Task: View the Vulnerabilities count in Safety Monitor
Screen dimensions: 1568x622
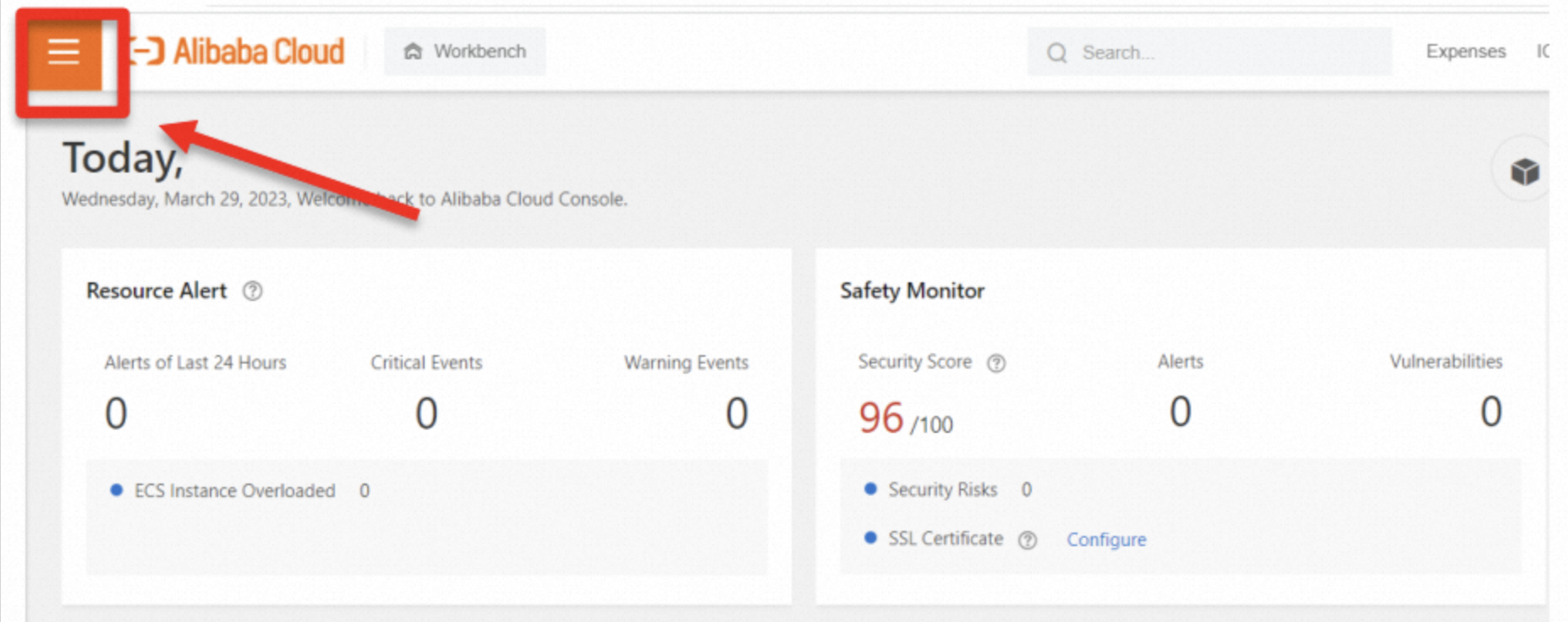Action: tap(1490, 412)
